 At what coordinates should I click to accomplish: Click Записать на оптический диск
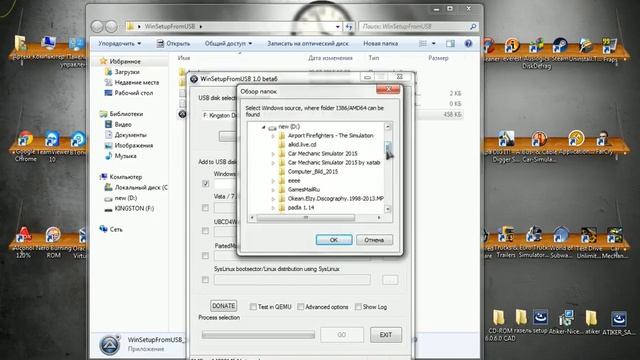click(308, 43)
